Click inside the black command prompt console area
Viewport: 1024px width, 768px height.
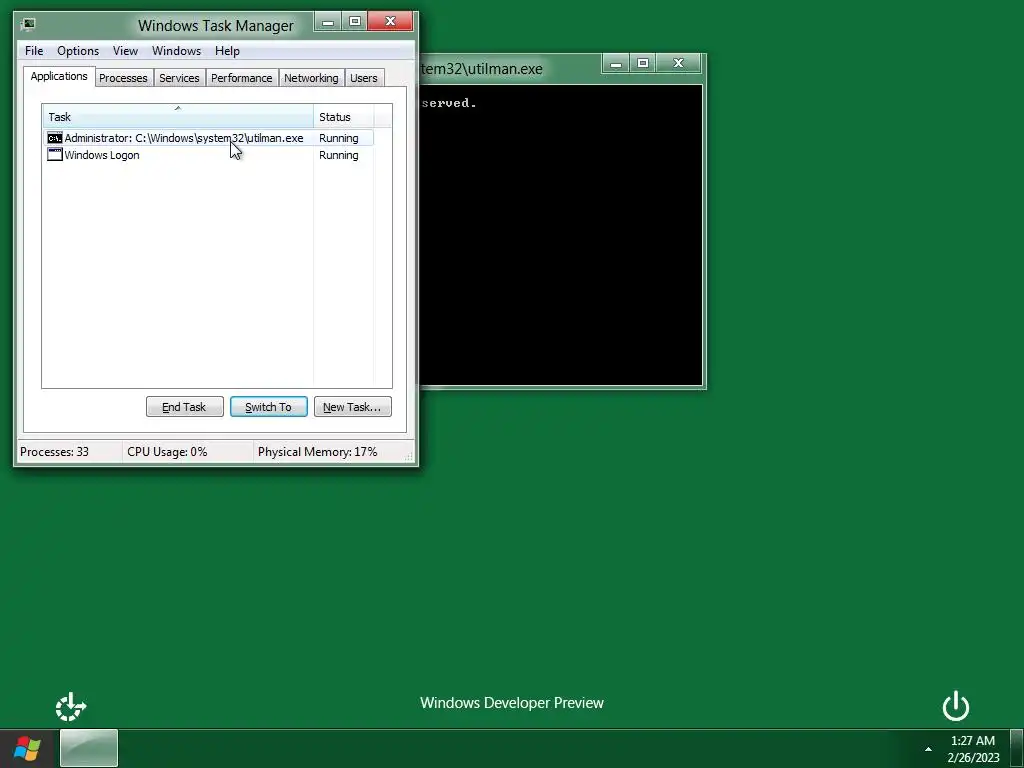(x=562, y=235)
